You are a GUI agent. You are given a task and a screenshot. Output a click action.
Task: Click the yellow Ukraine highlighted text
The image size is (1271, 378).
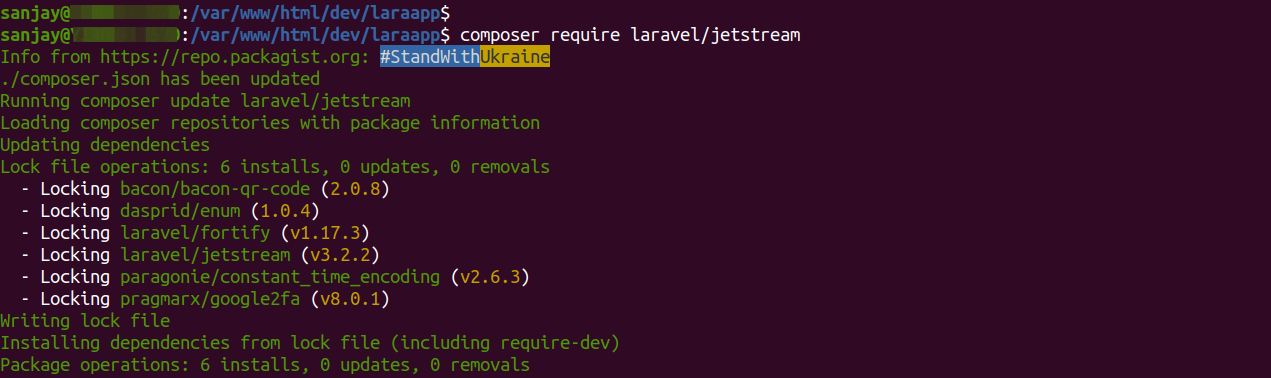515,56
